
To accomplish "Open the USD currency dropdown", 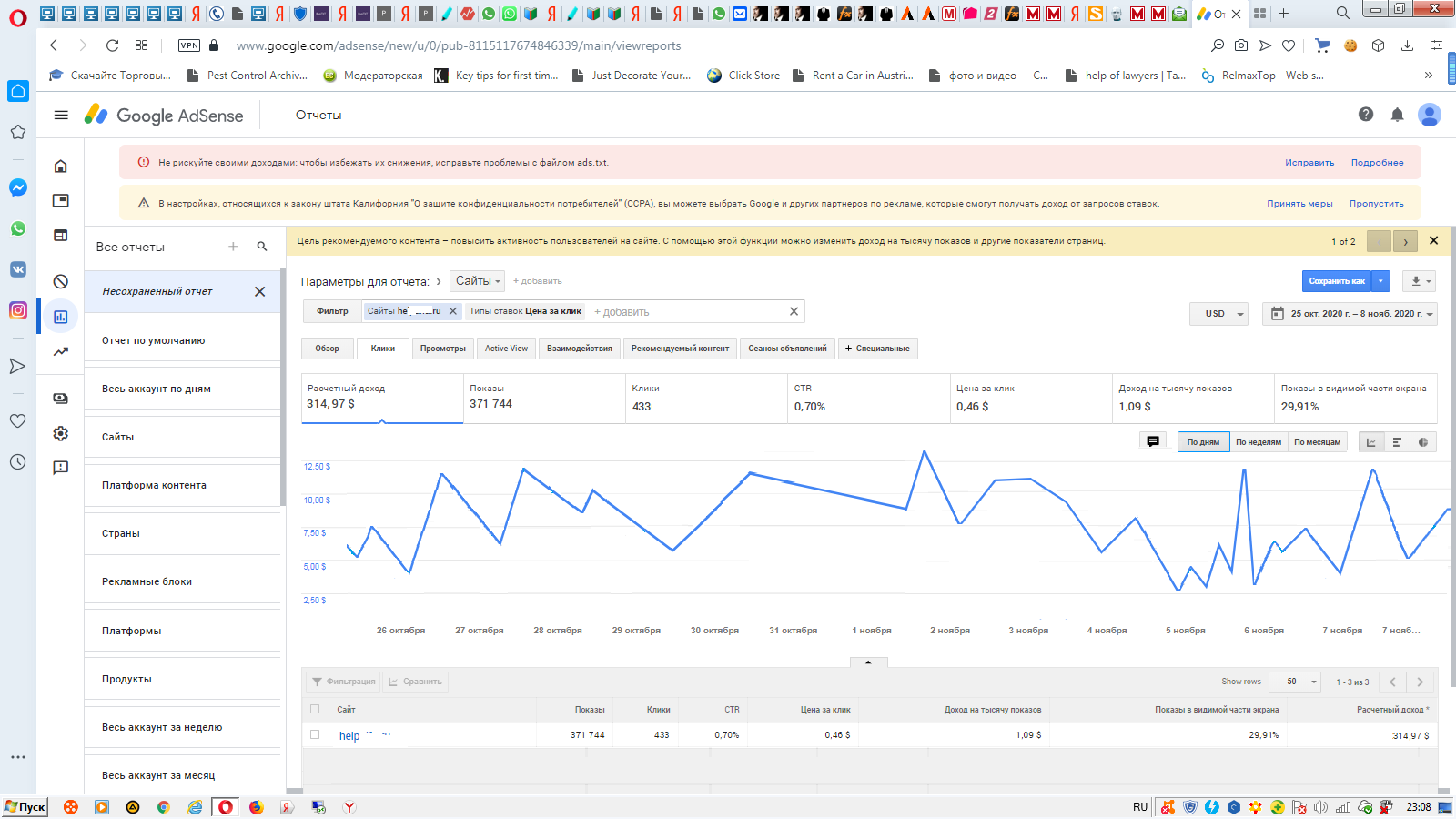I will (1221, 314).
